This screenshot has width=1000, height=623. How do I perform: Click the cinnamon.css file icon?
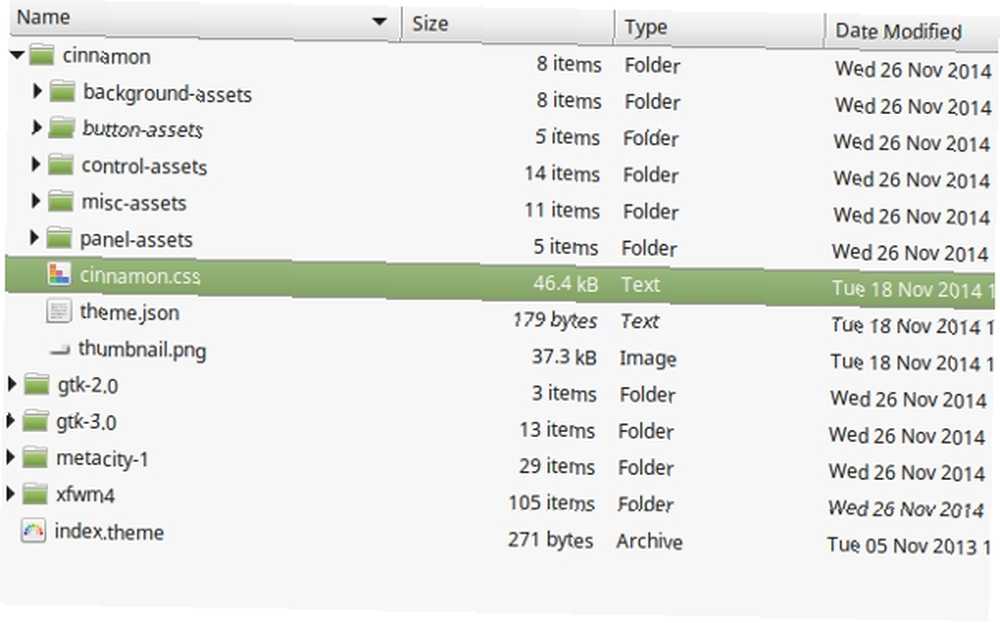58,275
